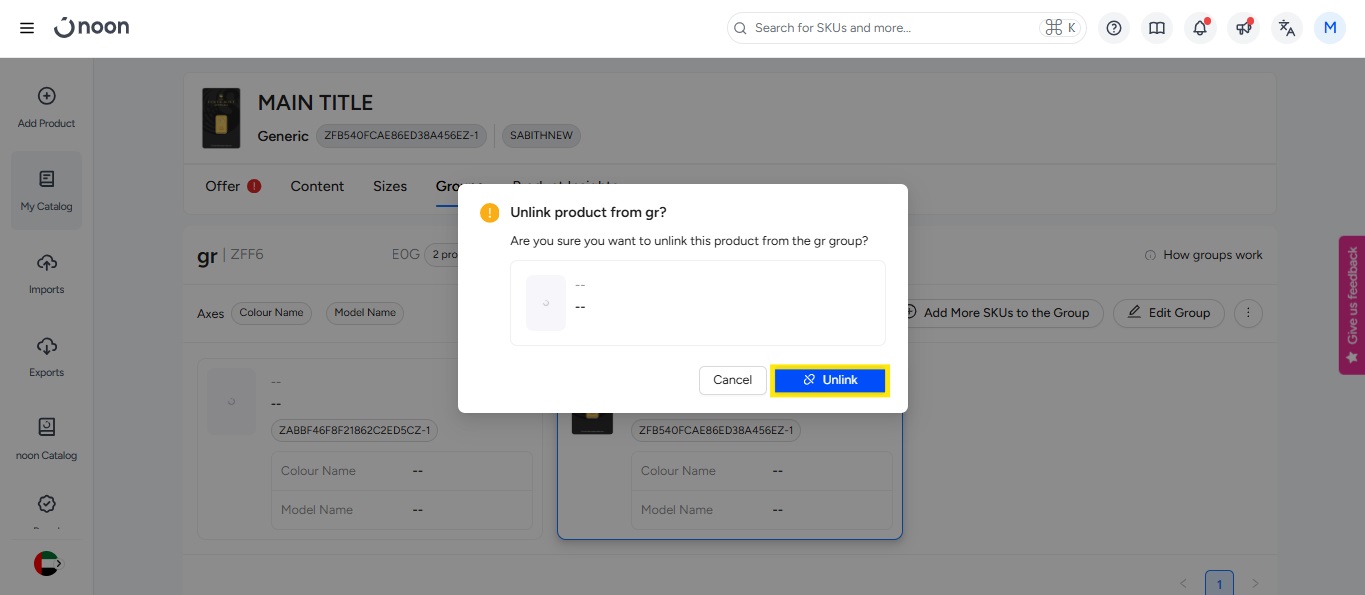Click the help question mark icon
This screenshot has width=1365, height=595.
[1114, 28]
